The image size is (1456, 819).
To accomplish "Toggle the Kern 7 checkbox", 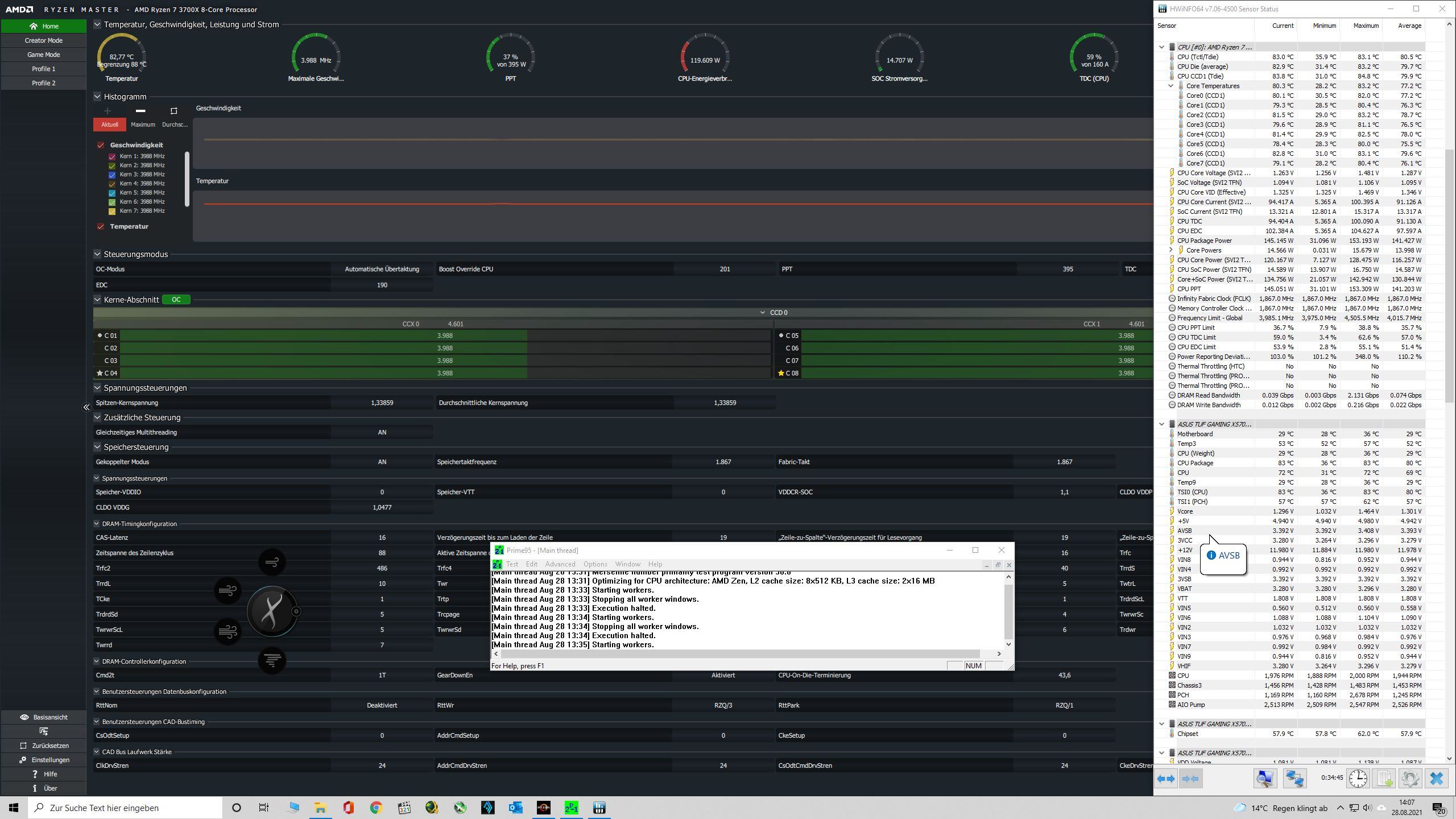I will [112, 211].
